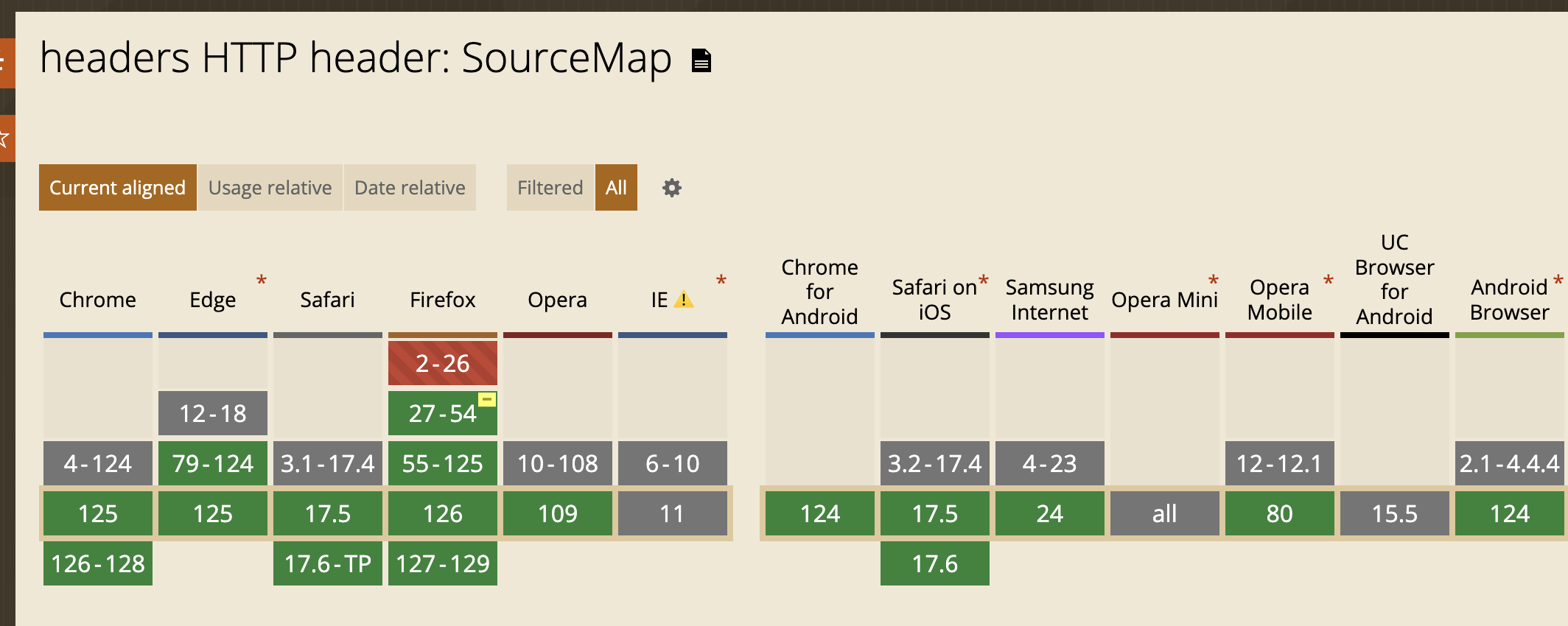Click the Opera Mobile header

pyautogui.click(x=1280, y=300)
